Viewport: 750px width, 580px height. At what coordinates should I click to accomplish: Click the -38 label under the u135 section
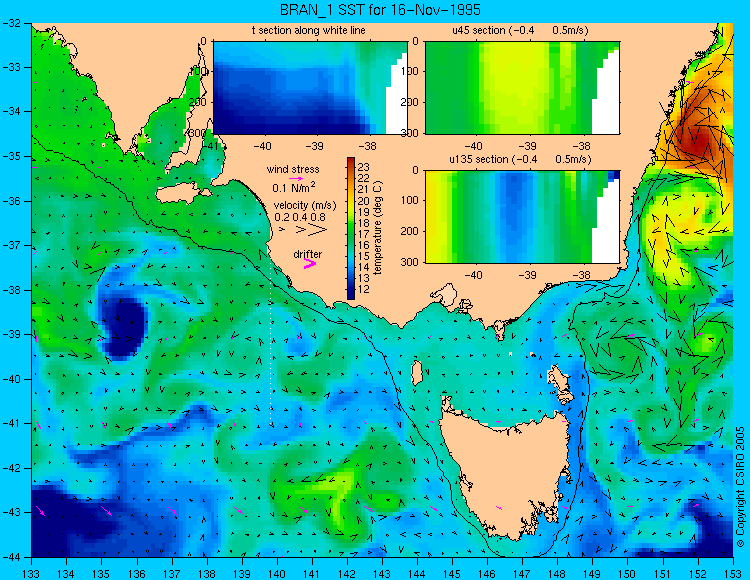tap(581, 275)
